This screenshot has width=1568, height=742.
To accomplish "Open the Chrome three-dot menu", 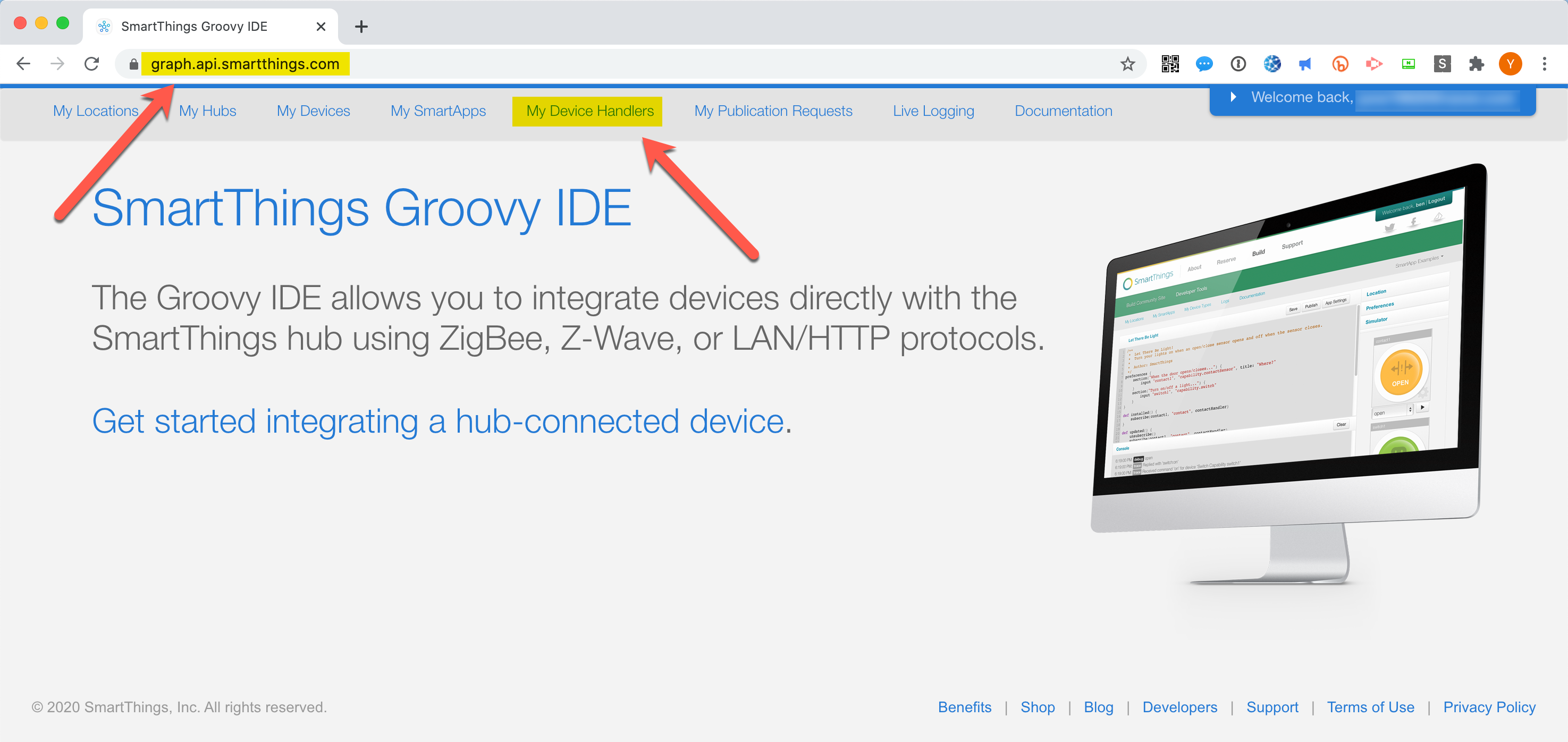I will click(x=1544, y=64).
